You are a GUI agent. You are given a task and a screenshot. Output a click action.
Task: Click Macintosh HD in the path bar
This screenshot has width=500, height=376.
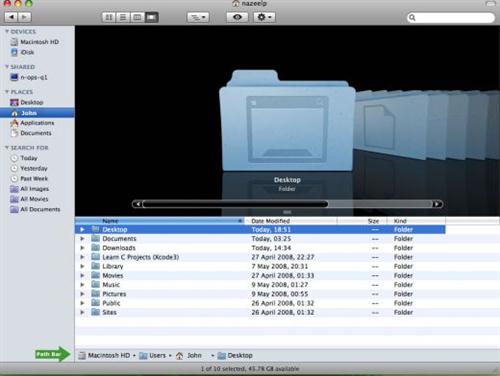click(x=104, y=356)
